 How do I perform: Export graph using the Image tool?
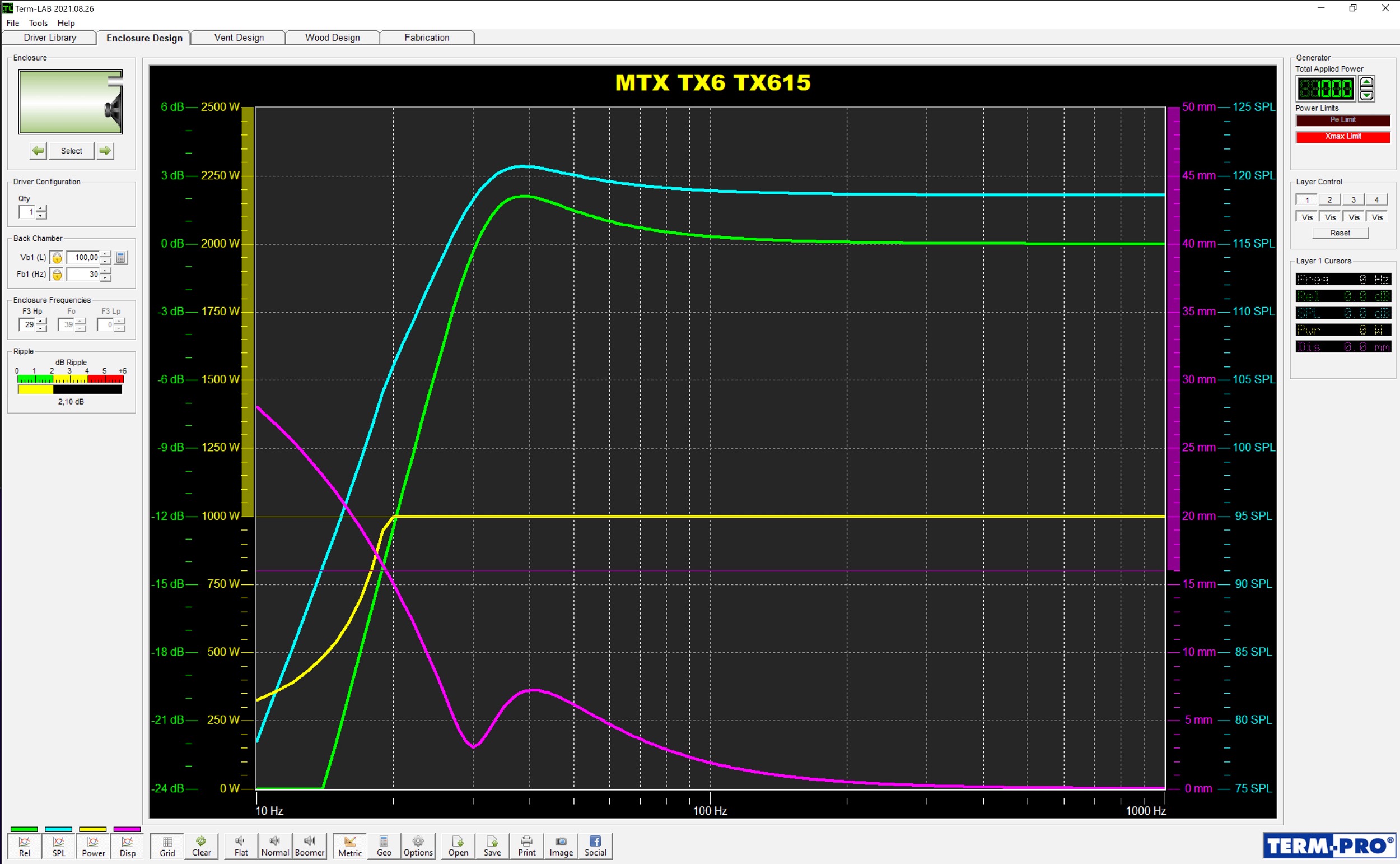pos(561,846)
